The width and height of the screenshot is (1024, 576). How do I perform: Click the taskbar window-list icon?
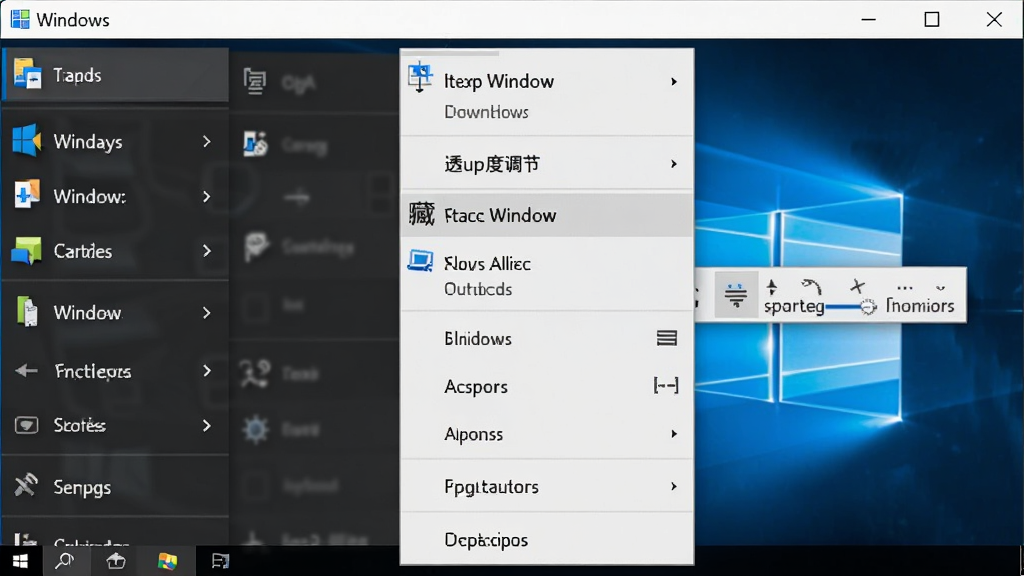221,561
